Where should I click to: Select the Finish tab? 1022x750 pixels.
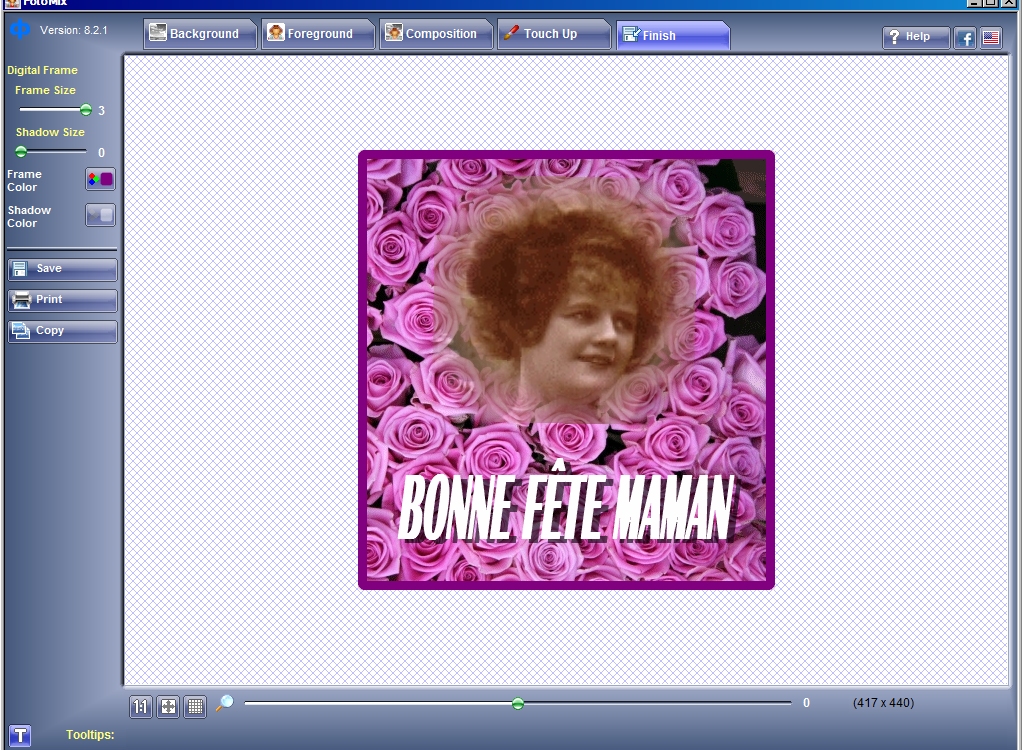673,35
